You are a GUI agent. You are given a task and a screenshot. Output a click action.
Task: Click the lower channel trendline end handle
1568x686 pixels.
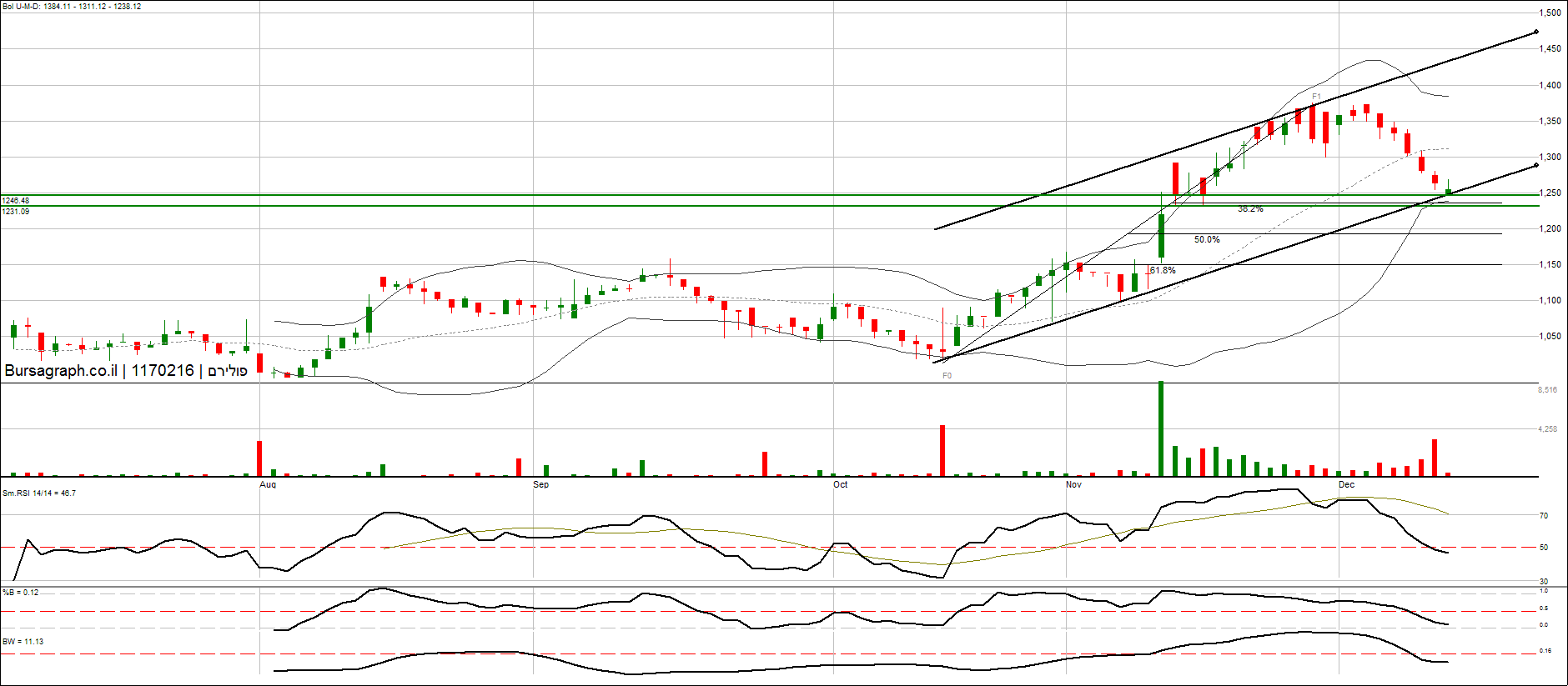(1535, 166)
